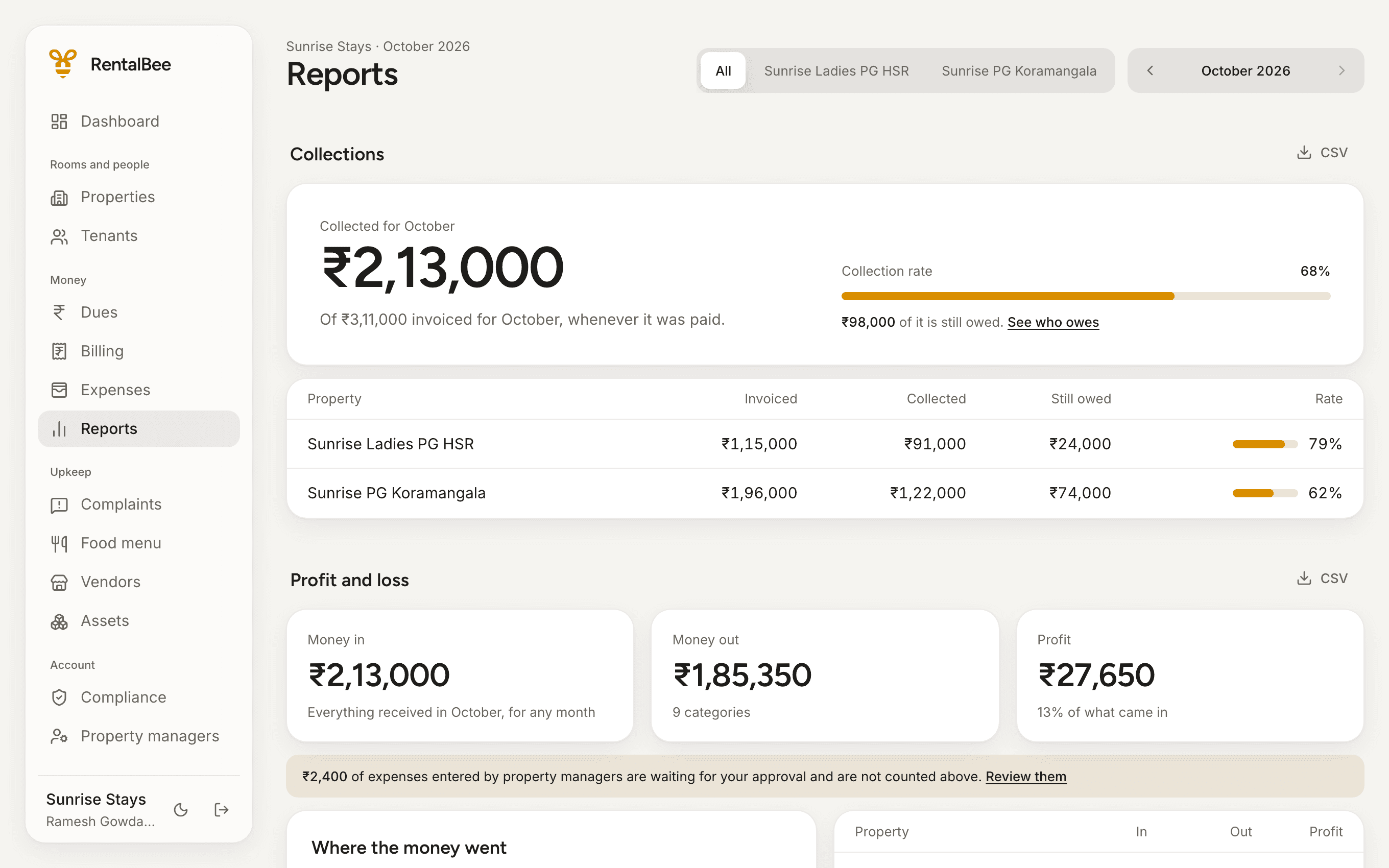Viewport: 1389px width, 868px height.
Task: Click the log out icon
Action: (x=222, y=809)
